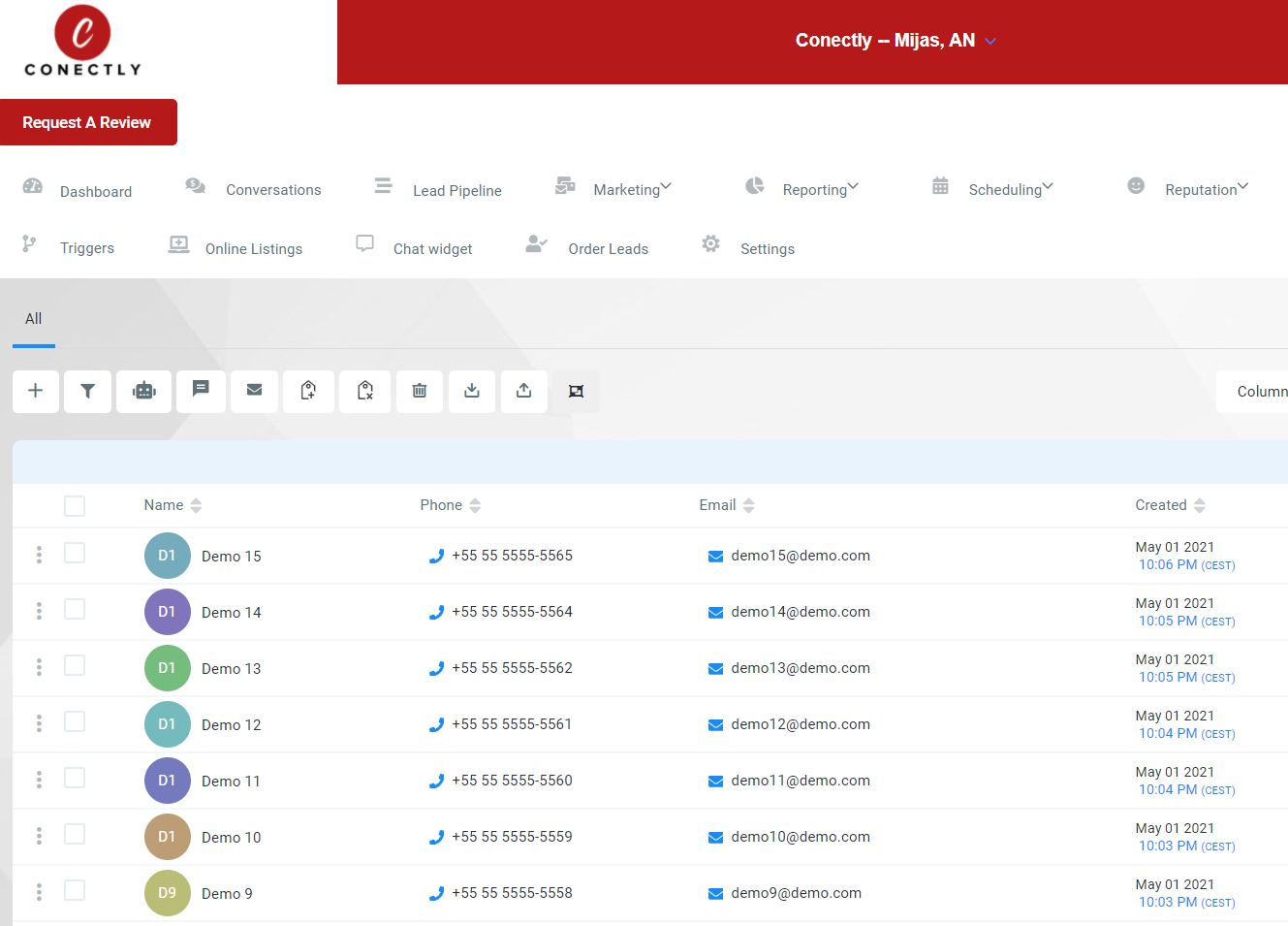
Task: Expand the Reputation menu
Action: (1207, 189)
